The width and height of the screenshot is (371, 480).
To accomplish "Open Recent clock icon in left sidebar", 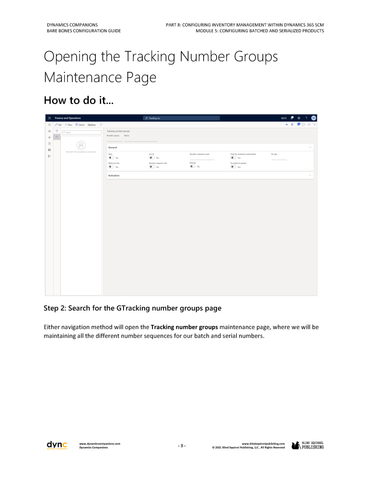I will click(x=50, y=144).
